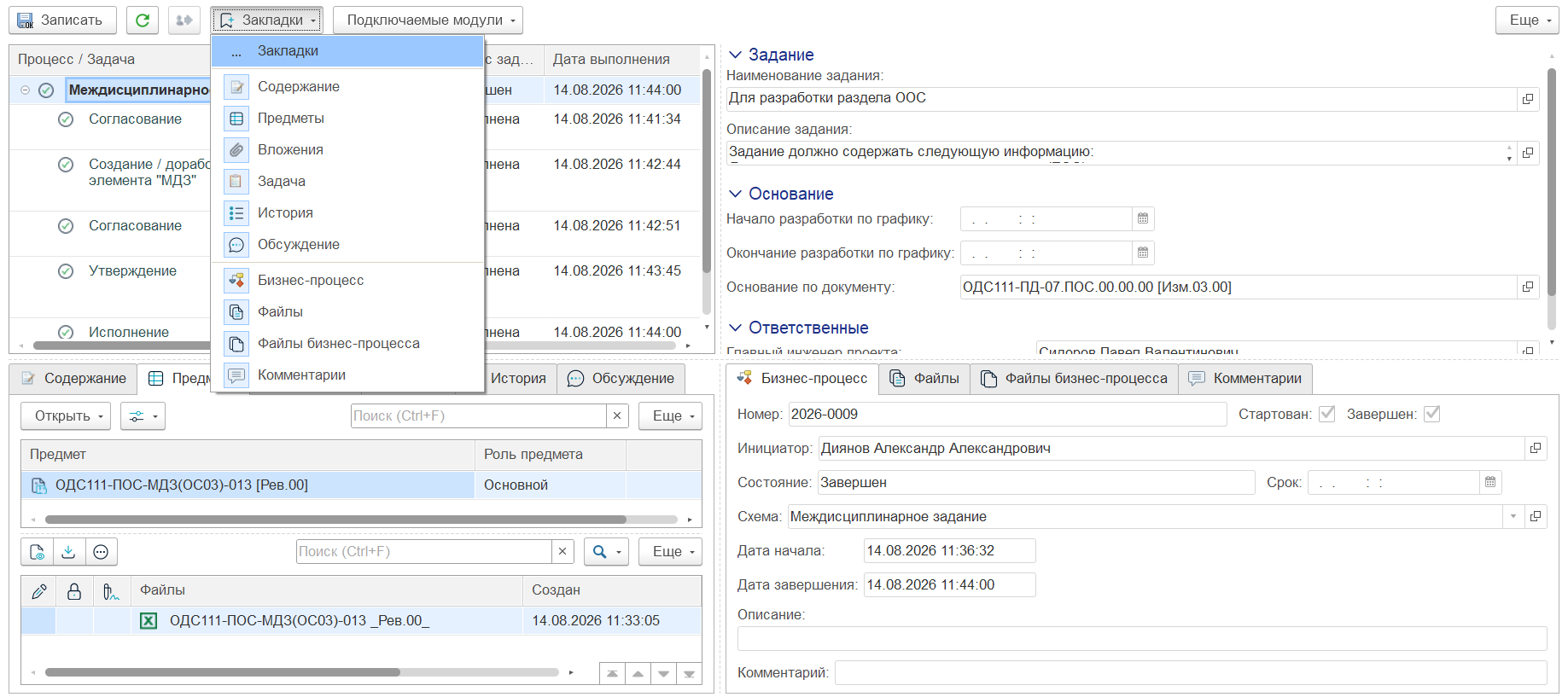Clear the search field above 'Предмет' table
This screenshot has height=697, width=1568.
click(617, 415)
